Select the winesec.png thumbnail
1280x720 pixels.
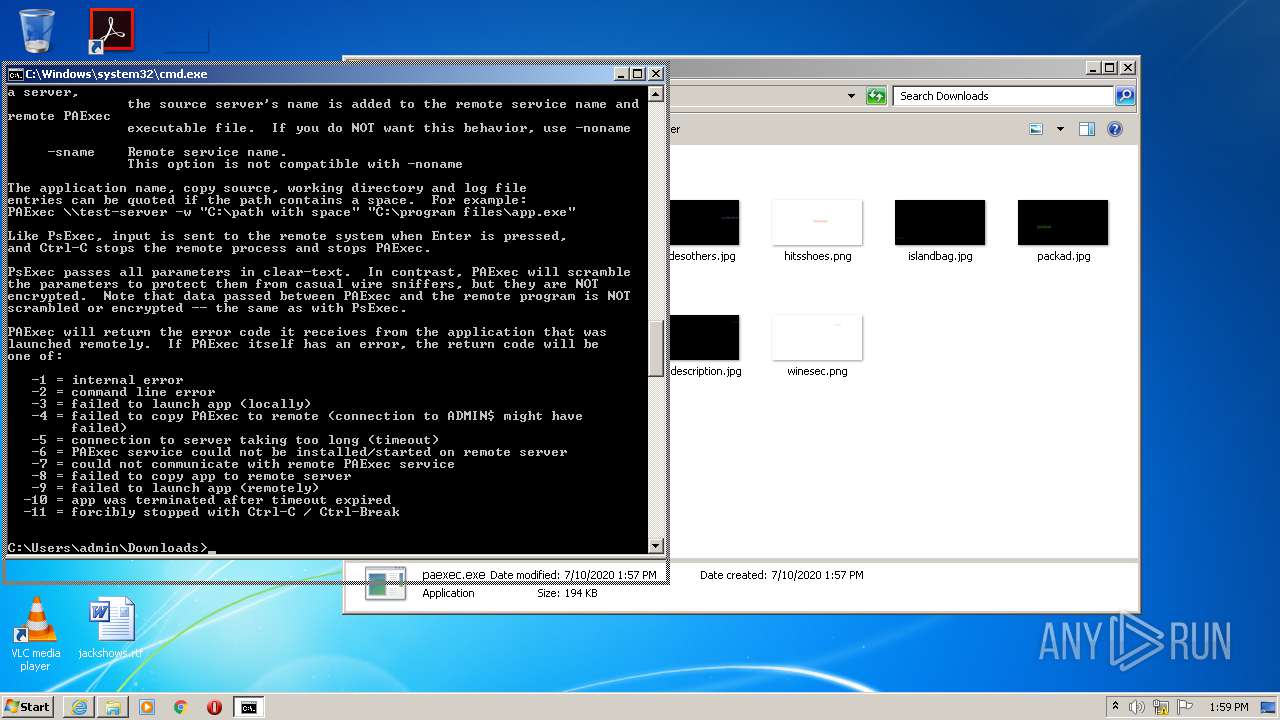coord(817,337)
